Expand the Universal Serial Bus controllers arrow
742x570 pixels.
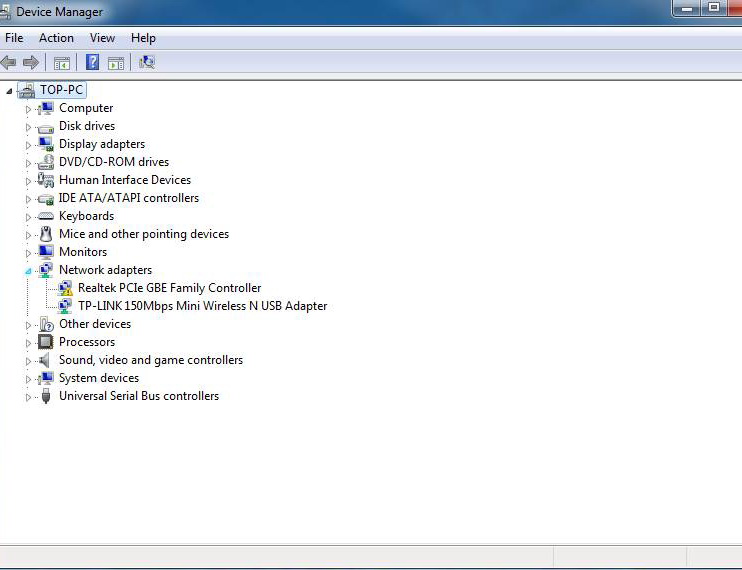click(x=28, y=397)
